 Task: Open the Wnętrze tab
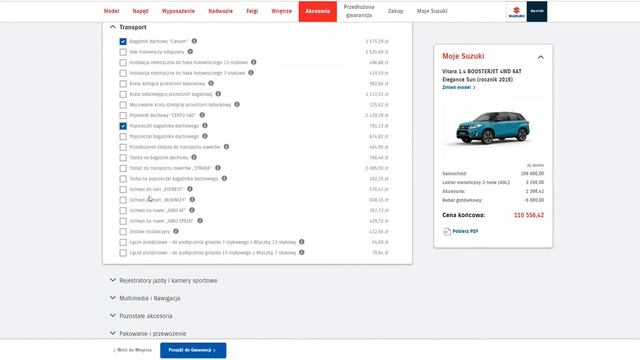tap(282, 11)
